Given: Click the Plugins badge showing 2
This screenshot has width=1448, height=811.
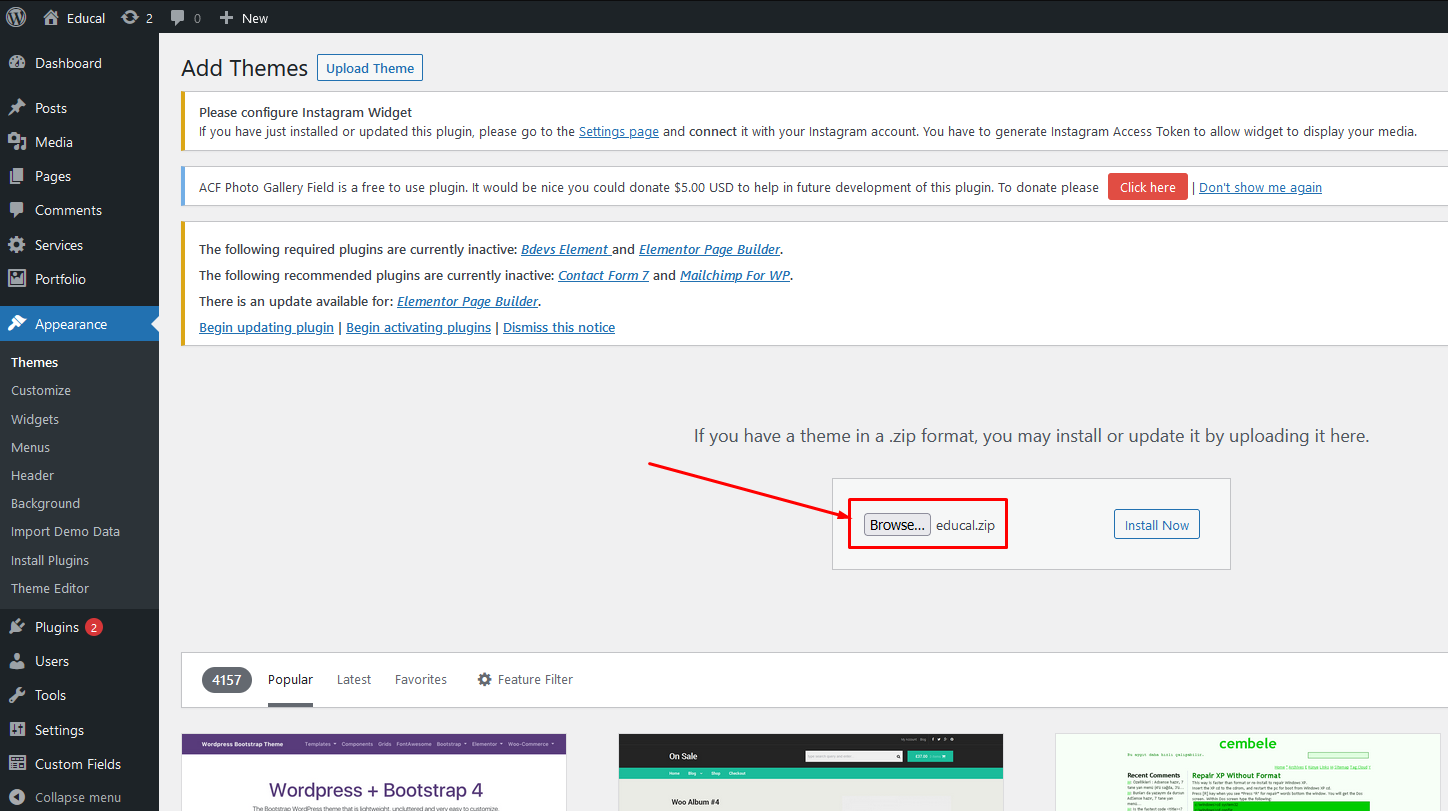Looking at the screenshot, I should (x=94, y=627).
